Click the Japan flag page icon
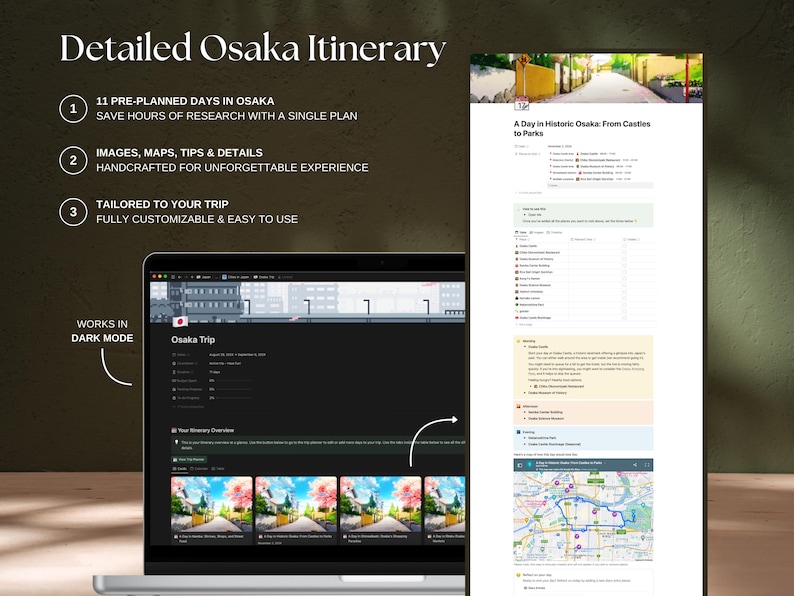 (x=180, y=322)
